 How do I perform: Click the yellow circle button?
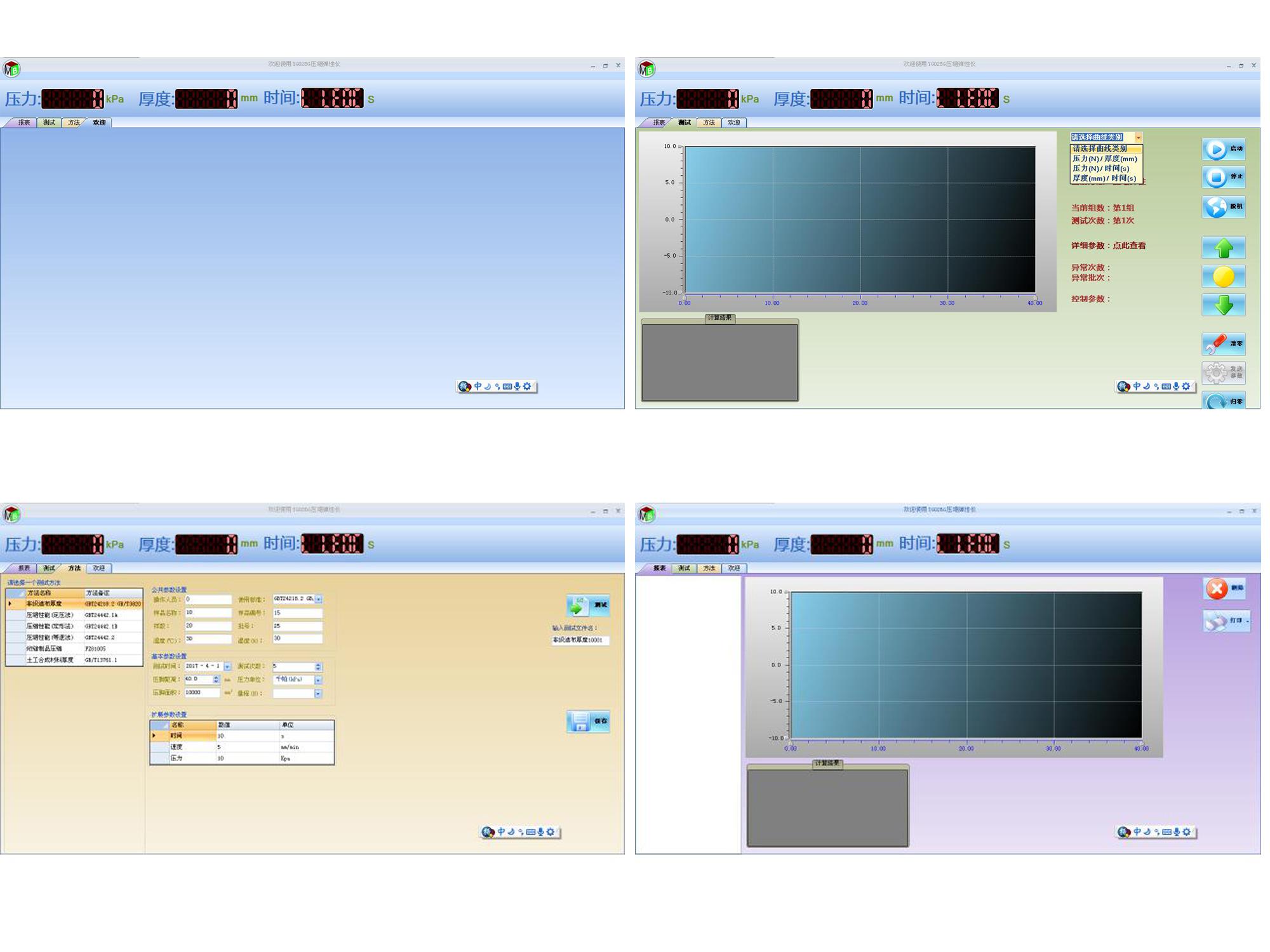coord(1223,277)
